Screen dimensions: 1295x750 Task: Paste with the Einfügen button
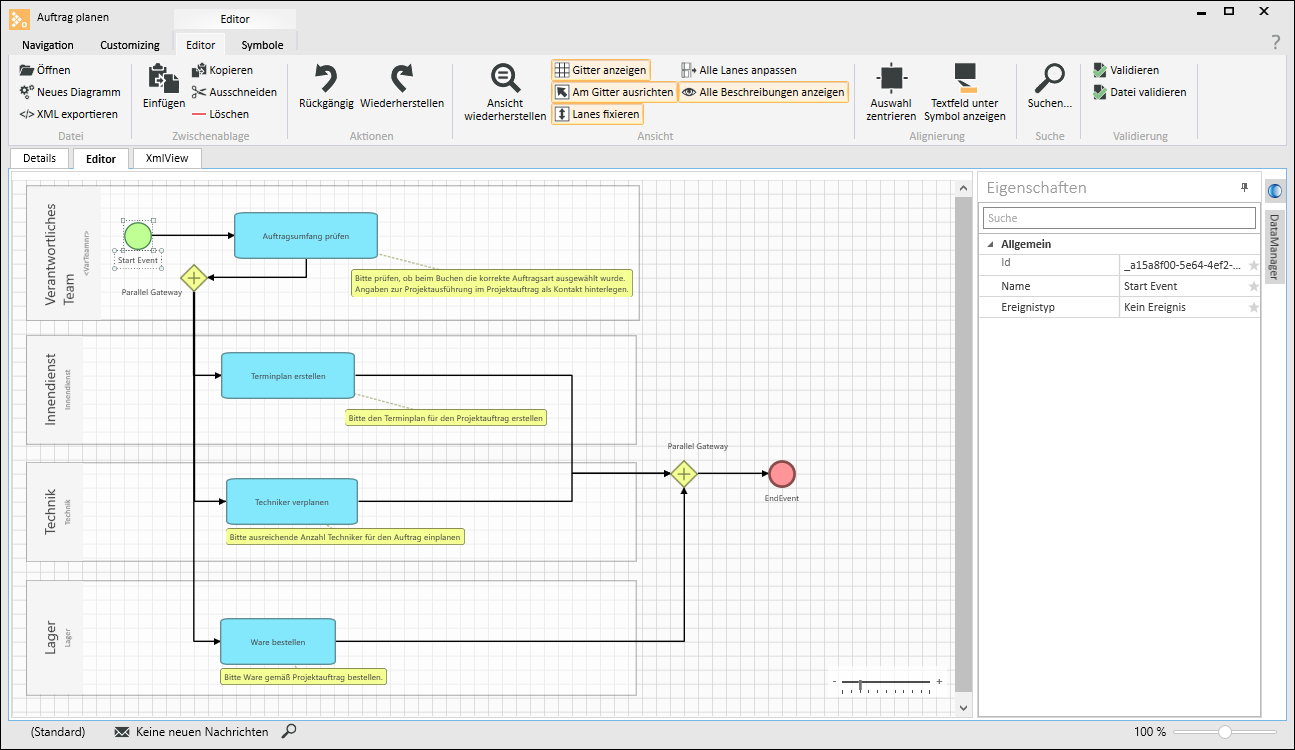(x=163, y=87)
